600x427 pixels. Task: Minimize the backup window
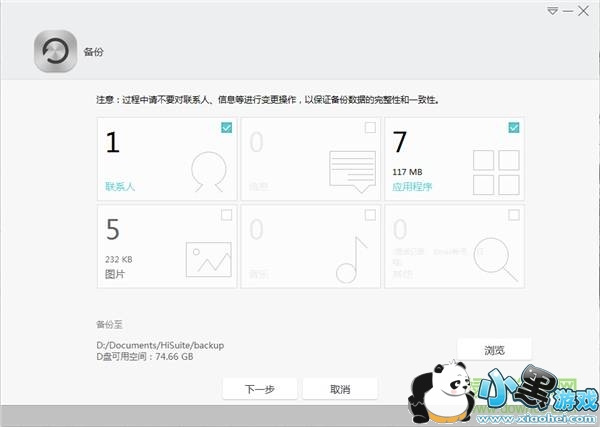(x=568, y=11)
